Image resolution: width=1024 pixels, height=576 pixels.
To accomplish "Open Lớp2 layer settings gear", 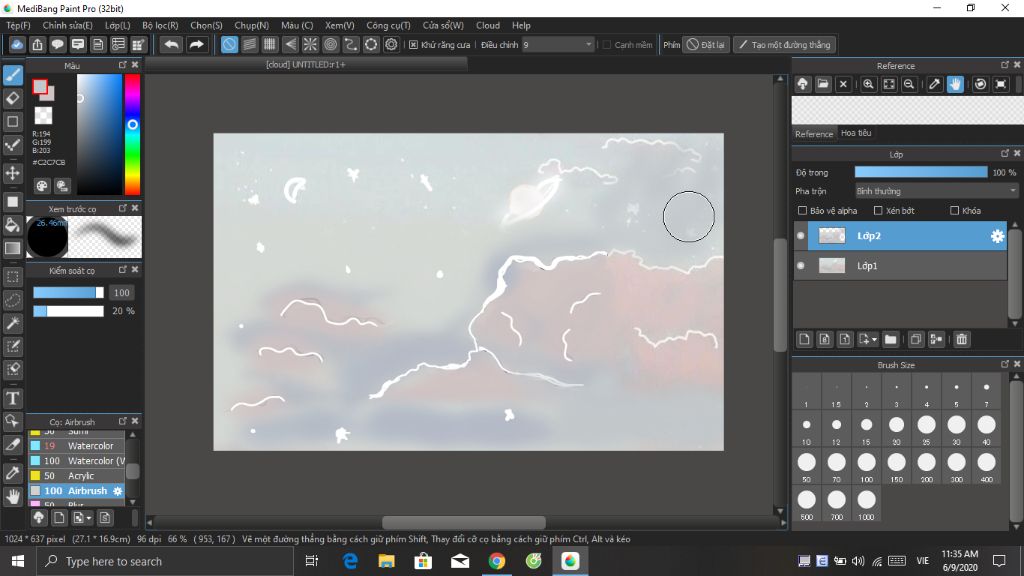I will 997,236.
